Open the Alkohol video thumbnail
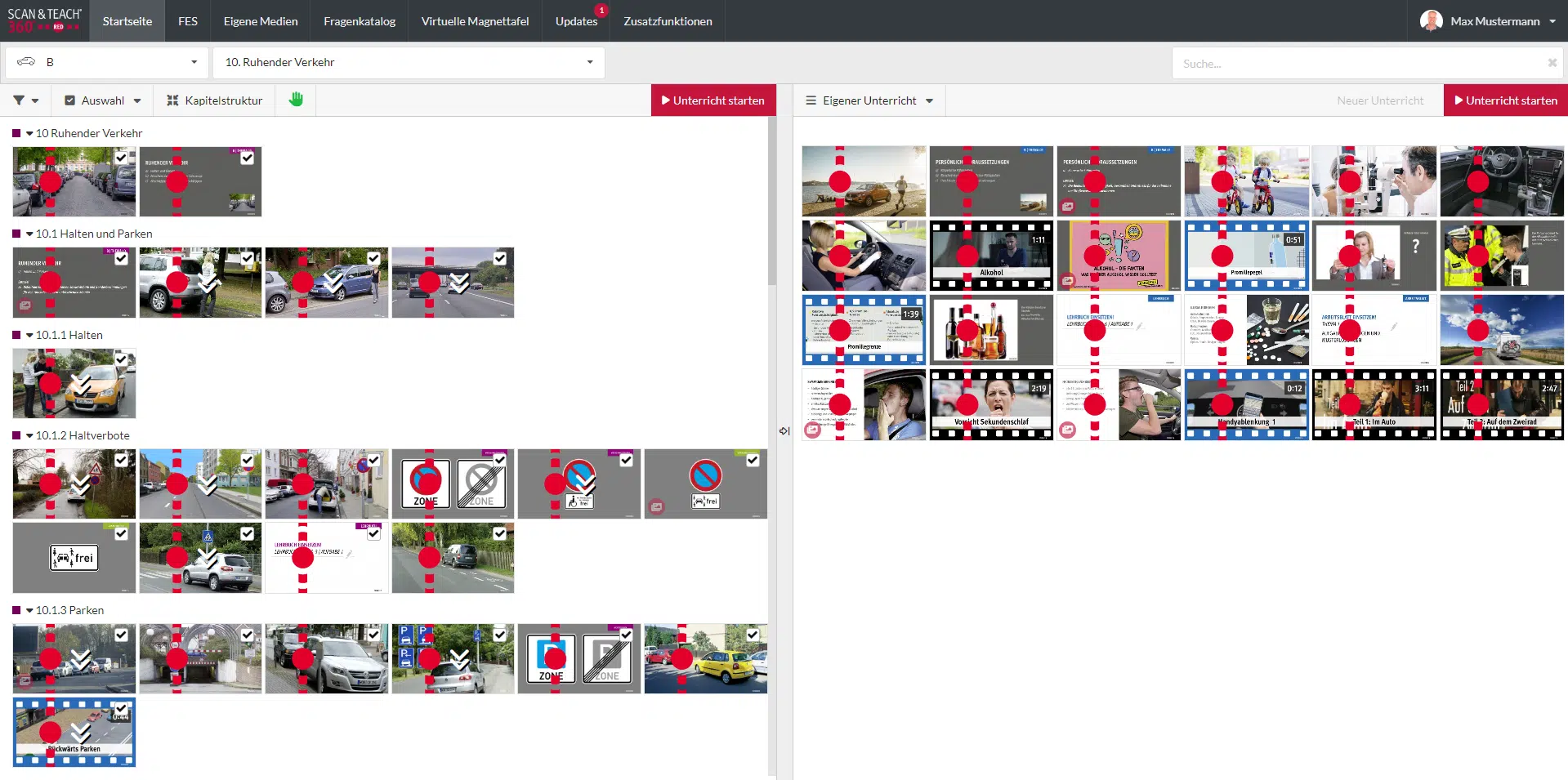This screenshot has height=780, width=1568. (x=991, y=256)
